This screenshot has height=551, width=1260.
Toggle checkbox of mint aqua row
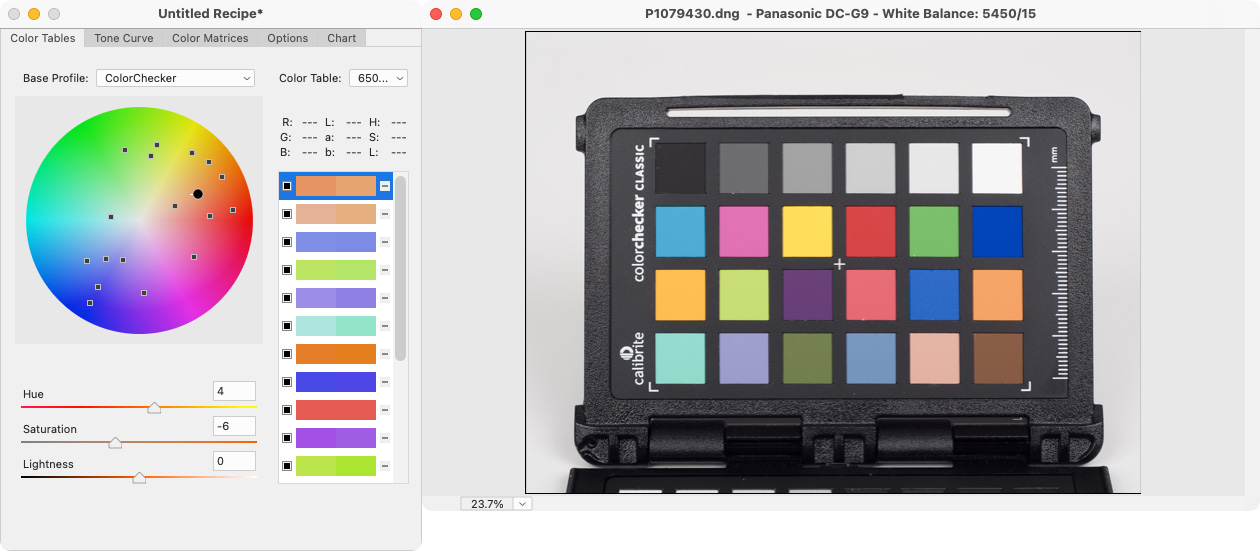point(287,326)
